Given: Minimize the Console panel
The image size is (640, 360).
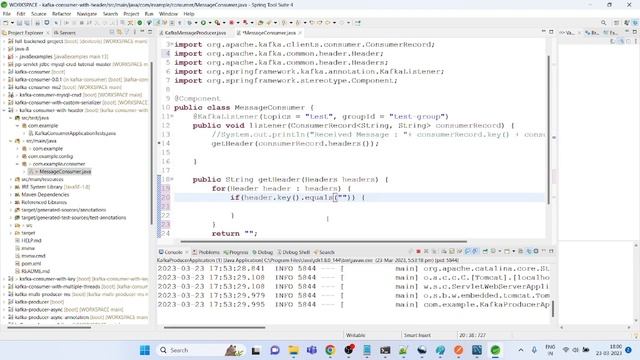Looking at the screenshot, I should click(x=544, y=251).
